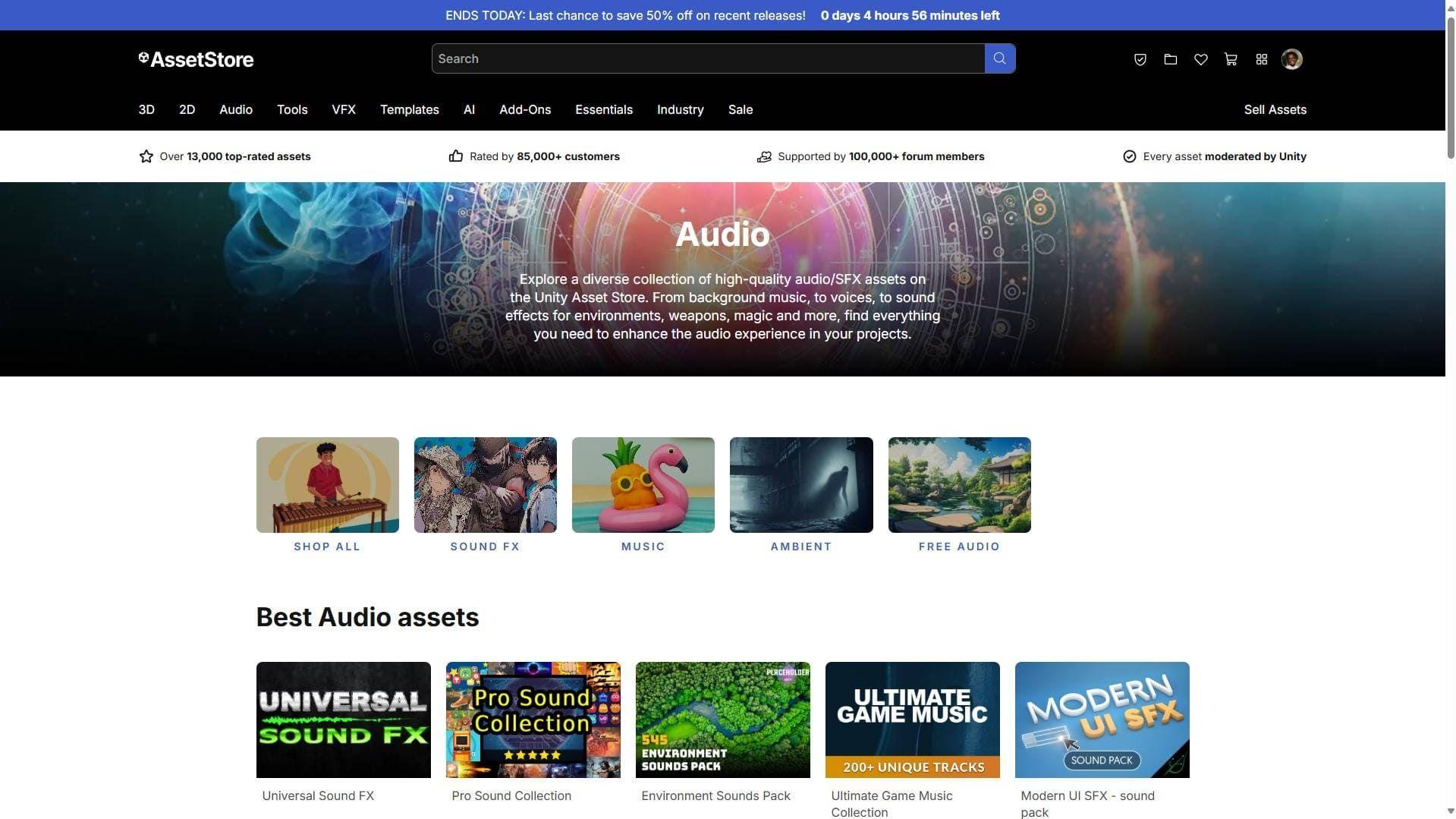Click the magnifier search button
This screenshot has width=1456, height=819.
click(999, 58)
